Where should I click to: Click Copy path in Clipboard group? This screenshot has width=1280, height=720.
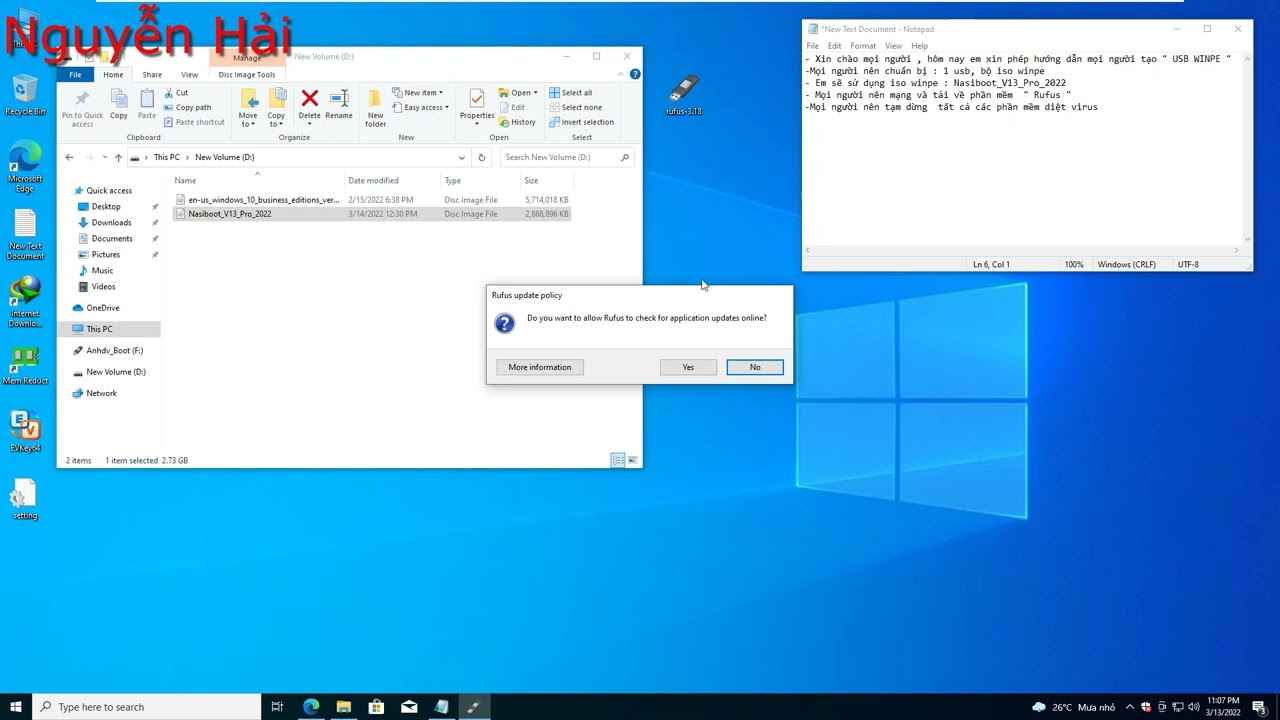pos(187,107)
